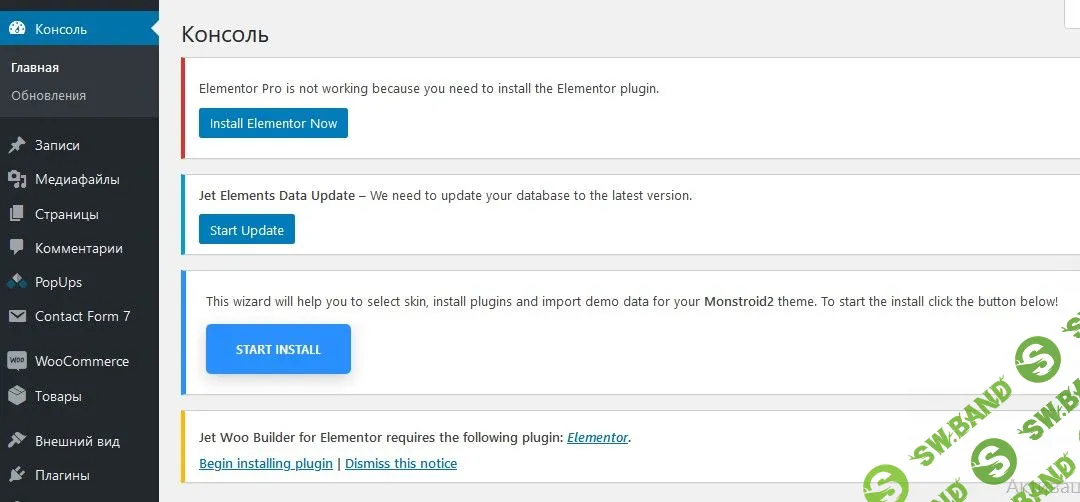Image resolution: width=1080 pixels, height=502 pixels.
Task: Click the Медиафайлы media icon
Action: 17,180
